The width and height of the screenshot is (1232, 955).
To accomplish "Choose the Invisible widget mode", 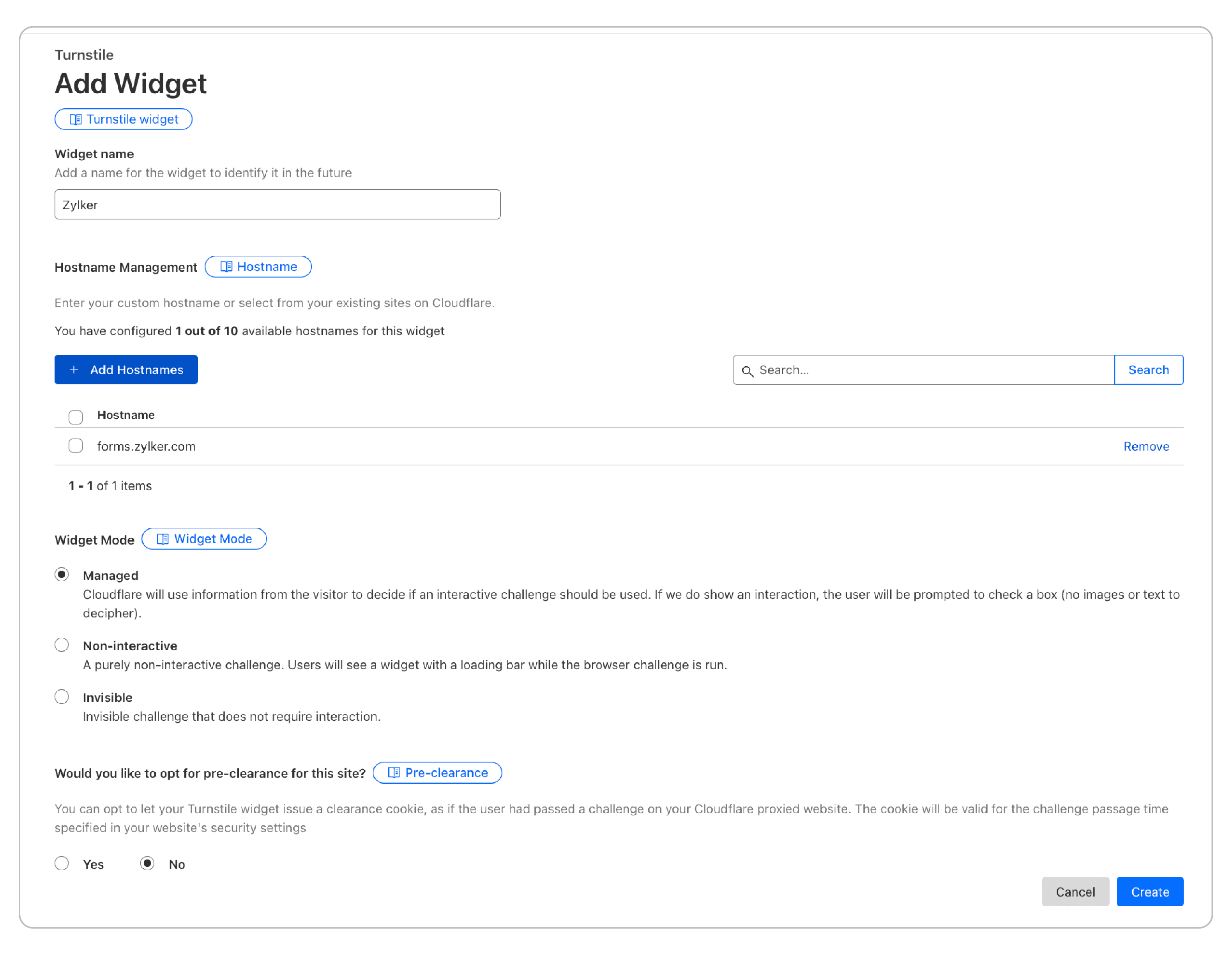I will [62, 697].
